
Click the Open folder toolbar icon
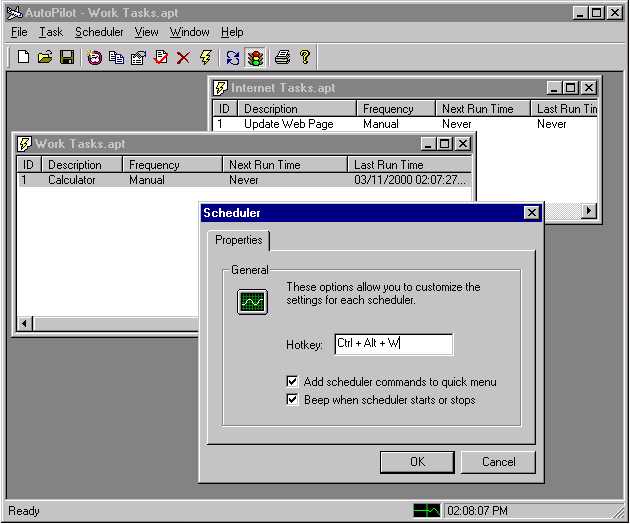pos(45,57)
